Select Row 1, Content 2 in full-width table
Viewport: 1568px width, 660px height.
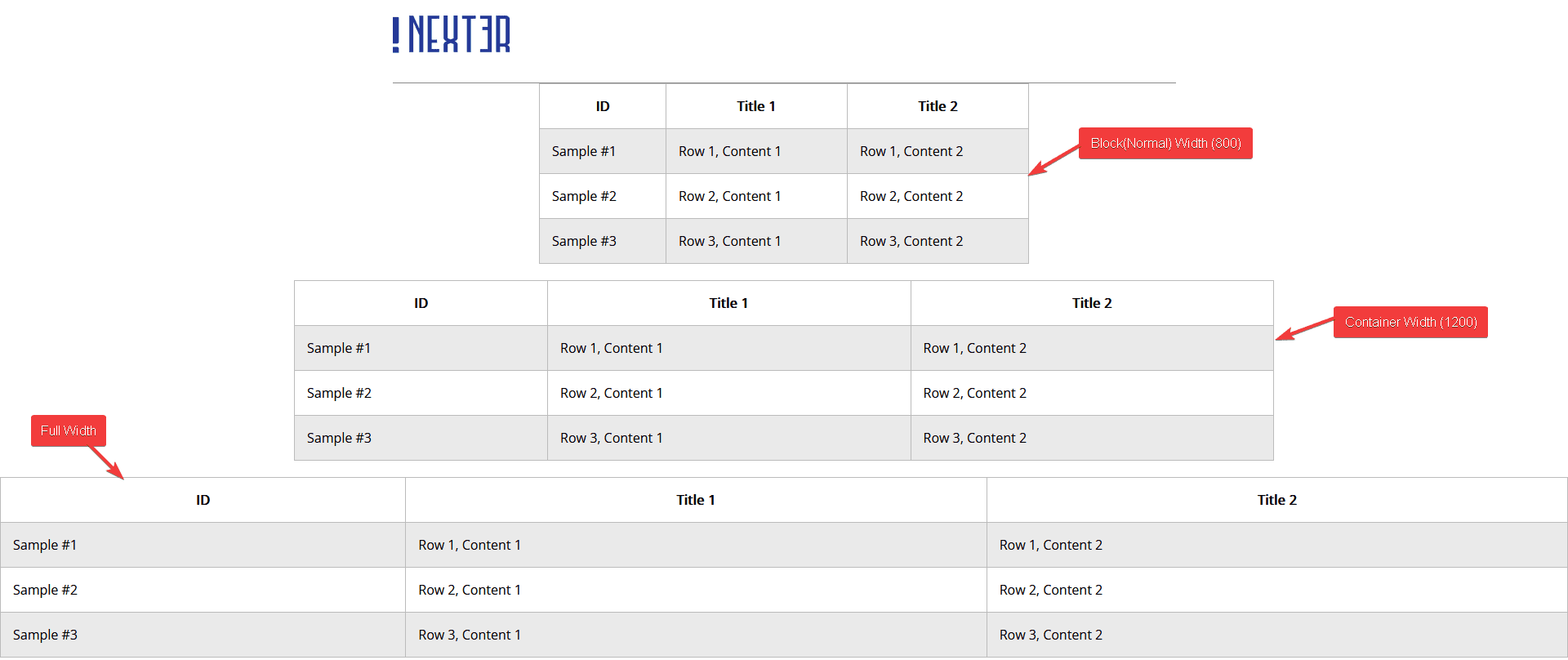coord(1277,545)
